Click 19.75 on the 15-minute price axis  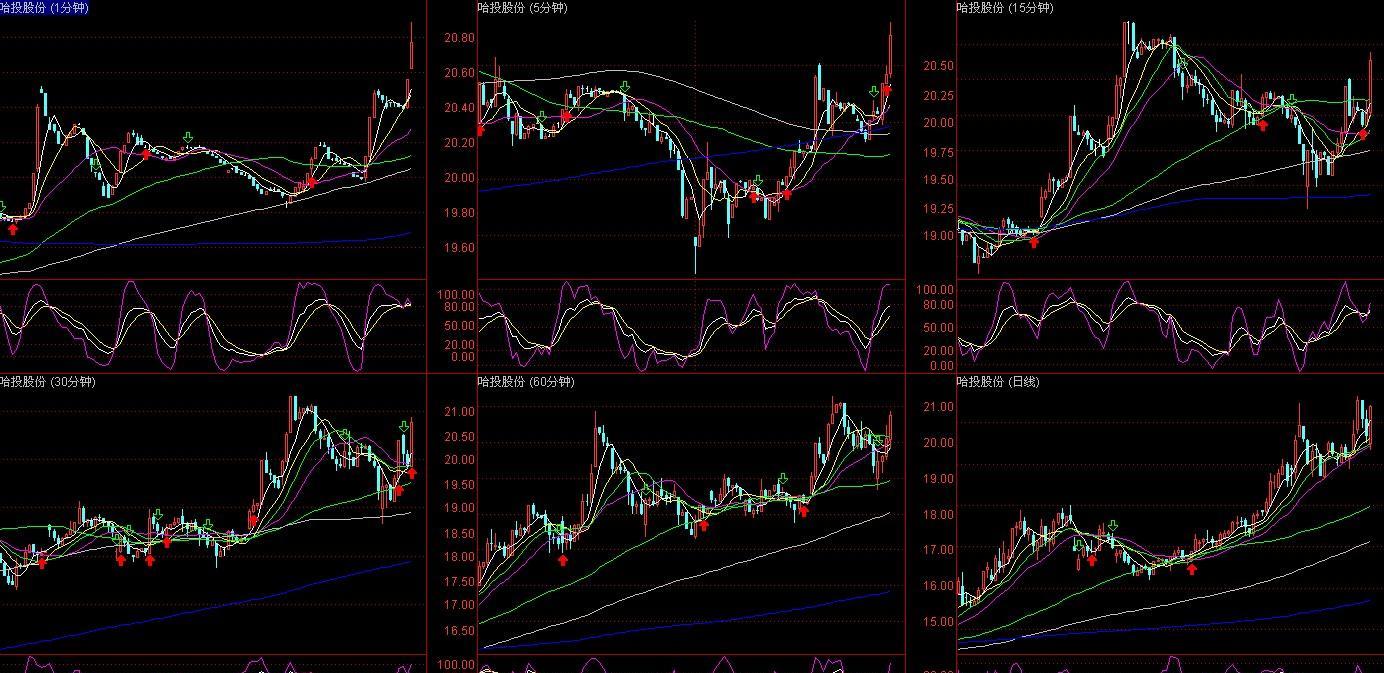[x=938, y=152]
